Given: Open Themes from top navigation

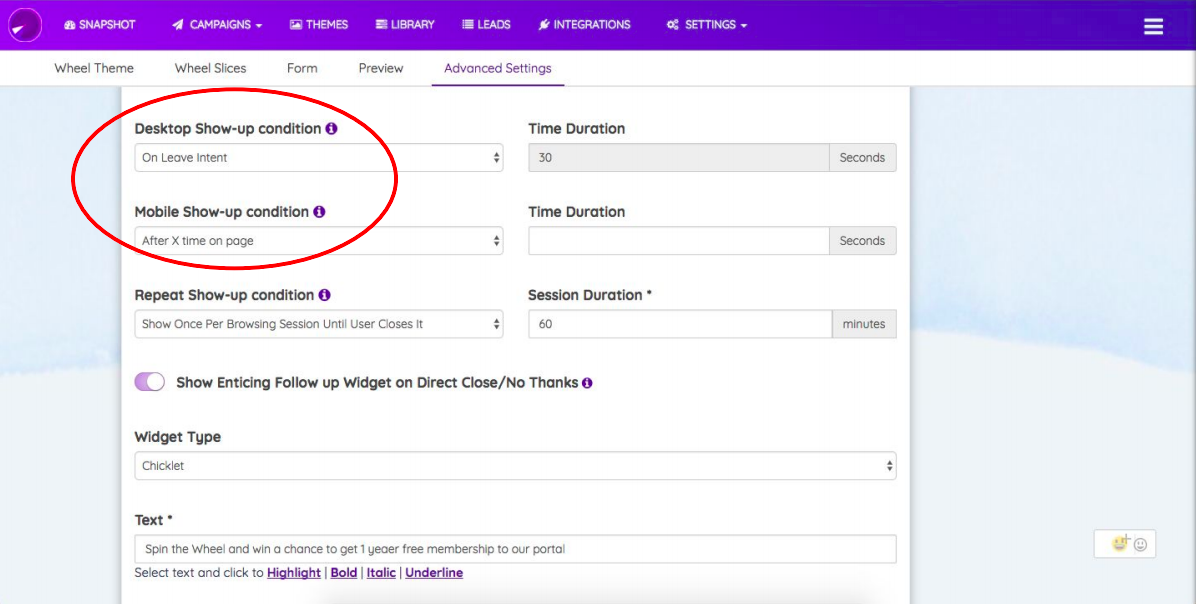Looking at the screenshot, I should point(319,24).
